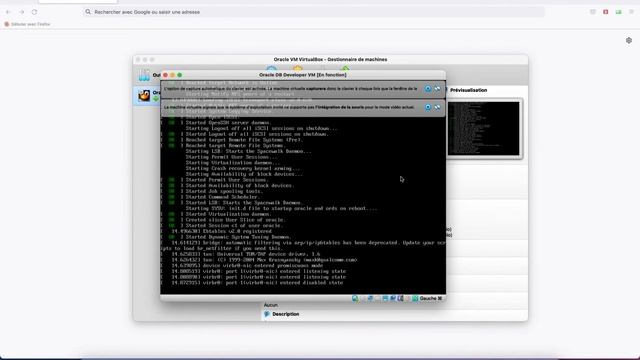
Task: Click the Prévisualisation section header
Action: (x=468, y=90)
